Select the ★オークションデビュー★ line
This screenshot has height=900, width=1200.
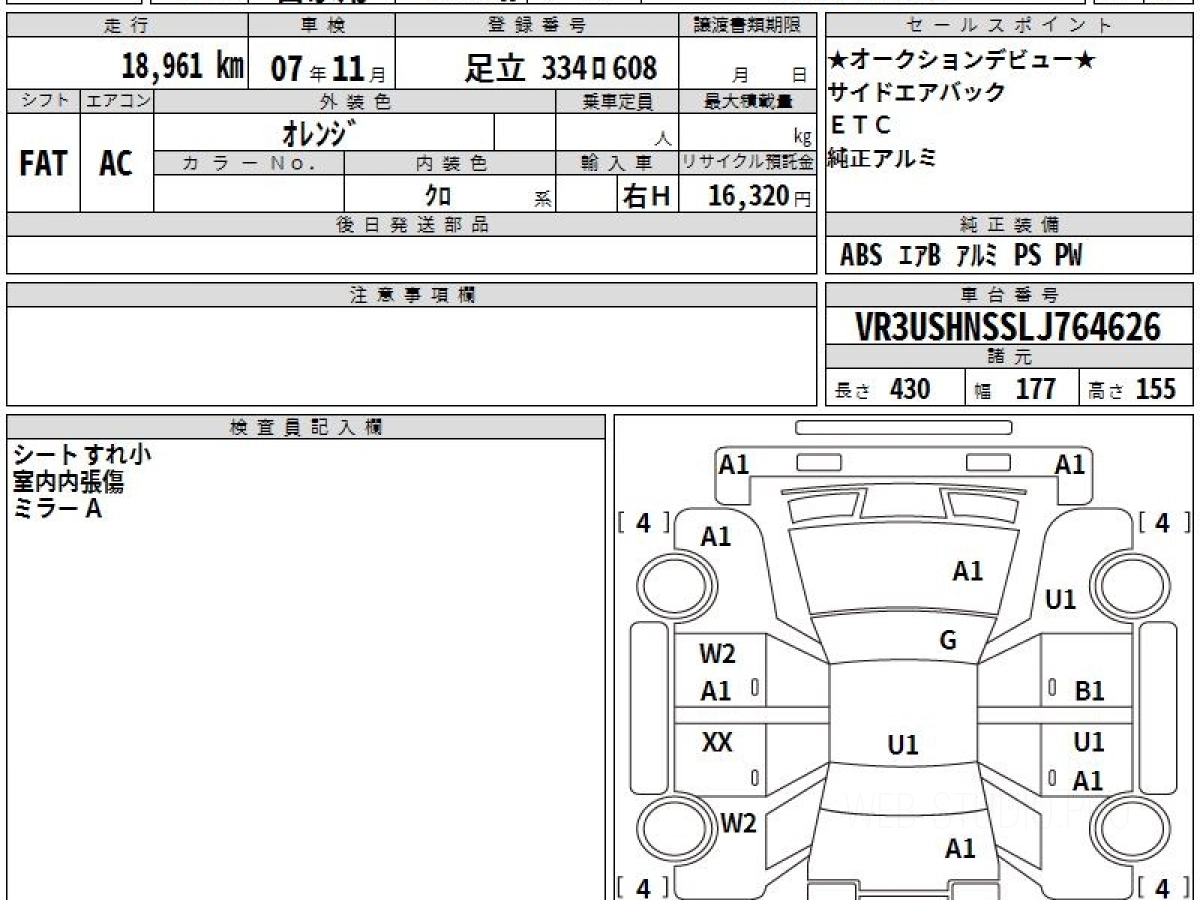click(x=962, y=61)
